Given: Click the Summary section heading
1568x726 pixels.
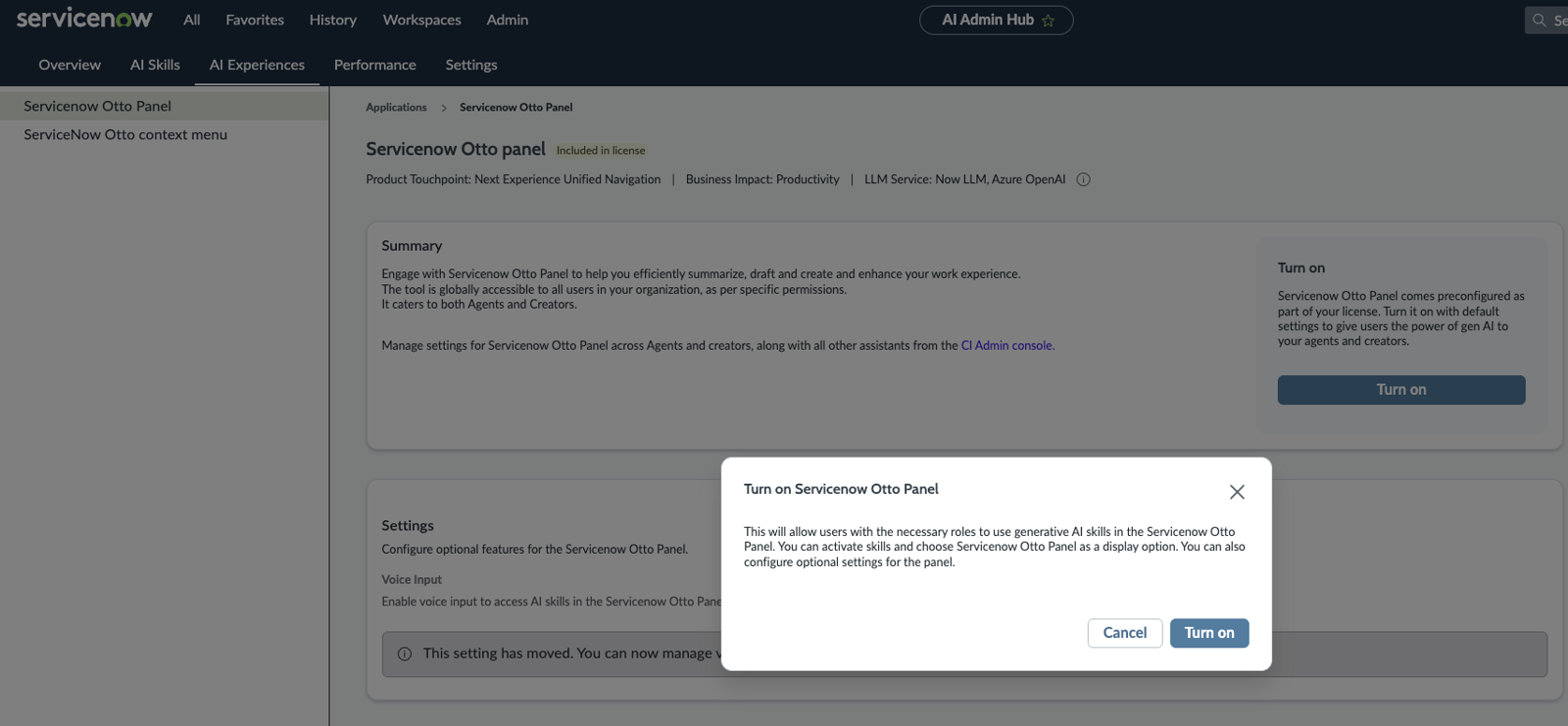Looking at the screenshot, I should pyautogui.click(x=412, y=246).
